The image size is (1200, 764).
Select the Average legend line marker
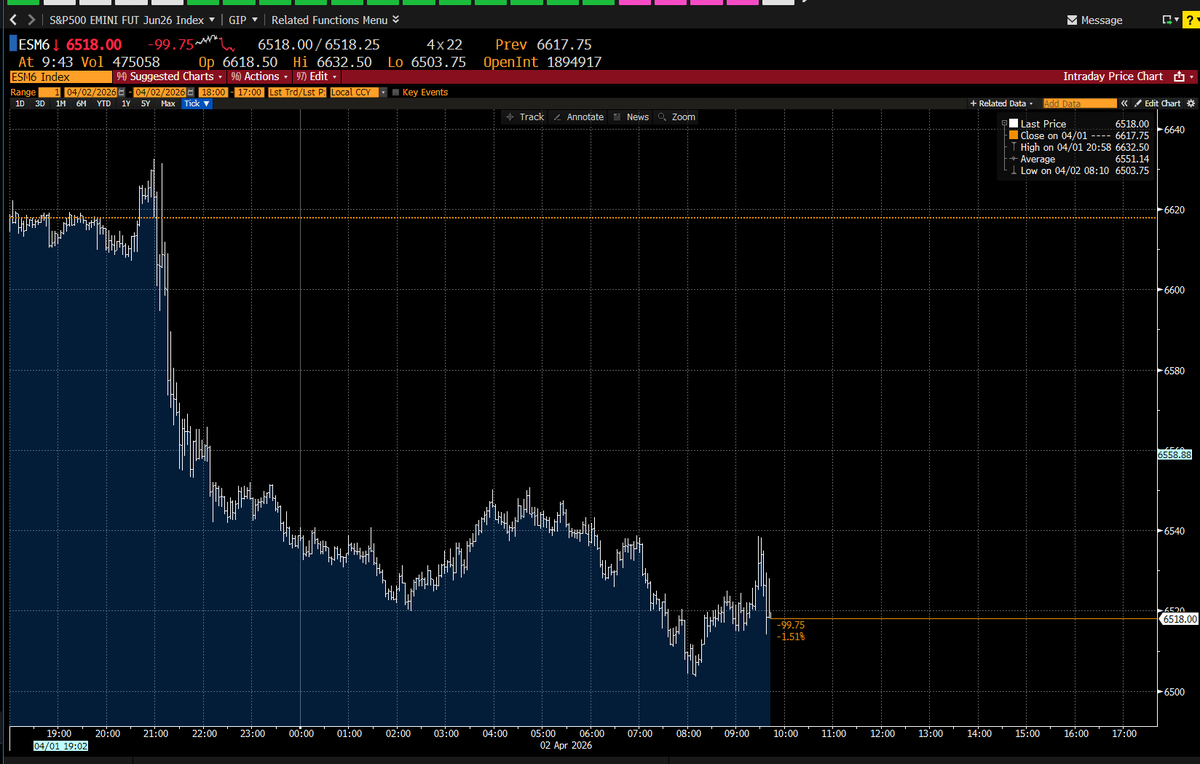tap(1013, 159)
